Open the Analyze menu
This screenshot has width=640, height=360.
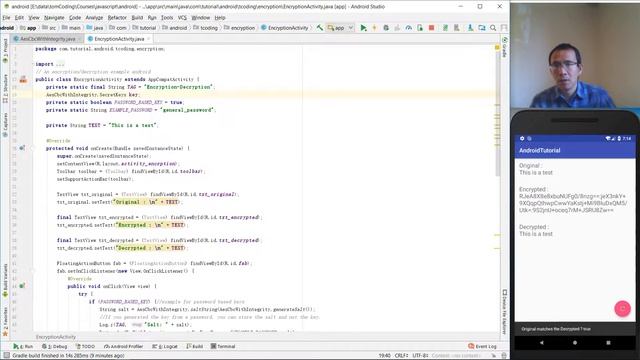[x=94, y=18]
